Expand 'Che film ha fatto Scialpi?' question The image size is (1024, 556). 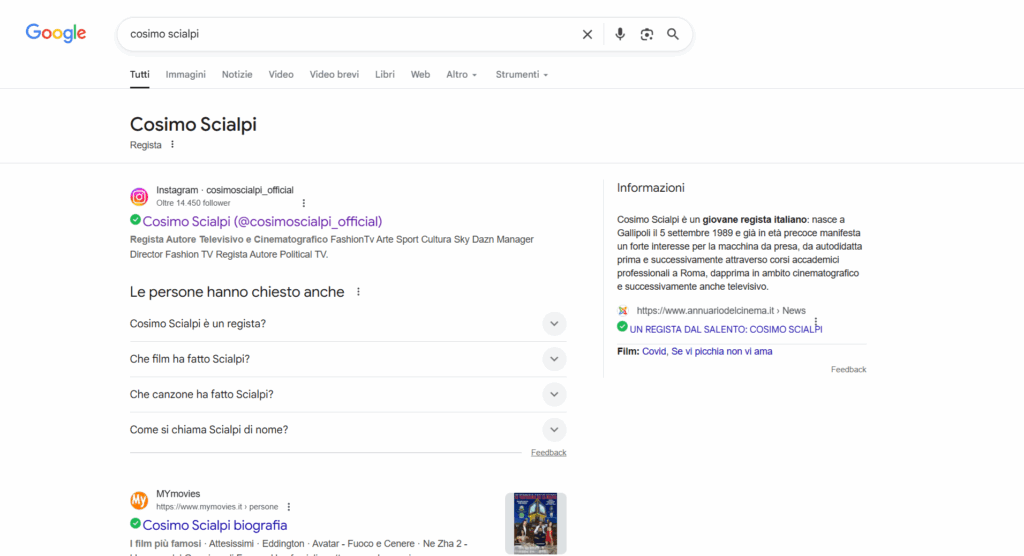pos(554,359)
